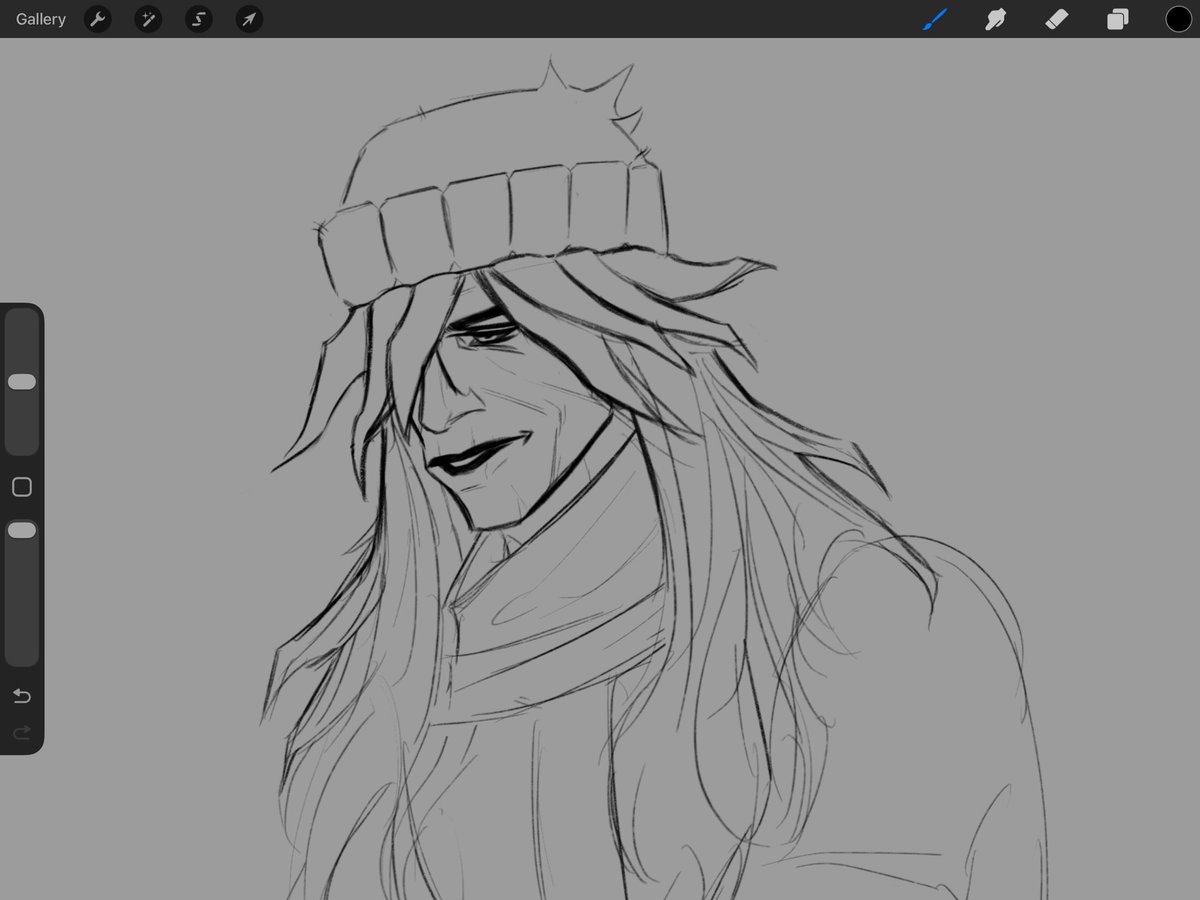
Task: Select the Eraser tool
Action: coord(1057,19)
